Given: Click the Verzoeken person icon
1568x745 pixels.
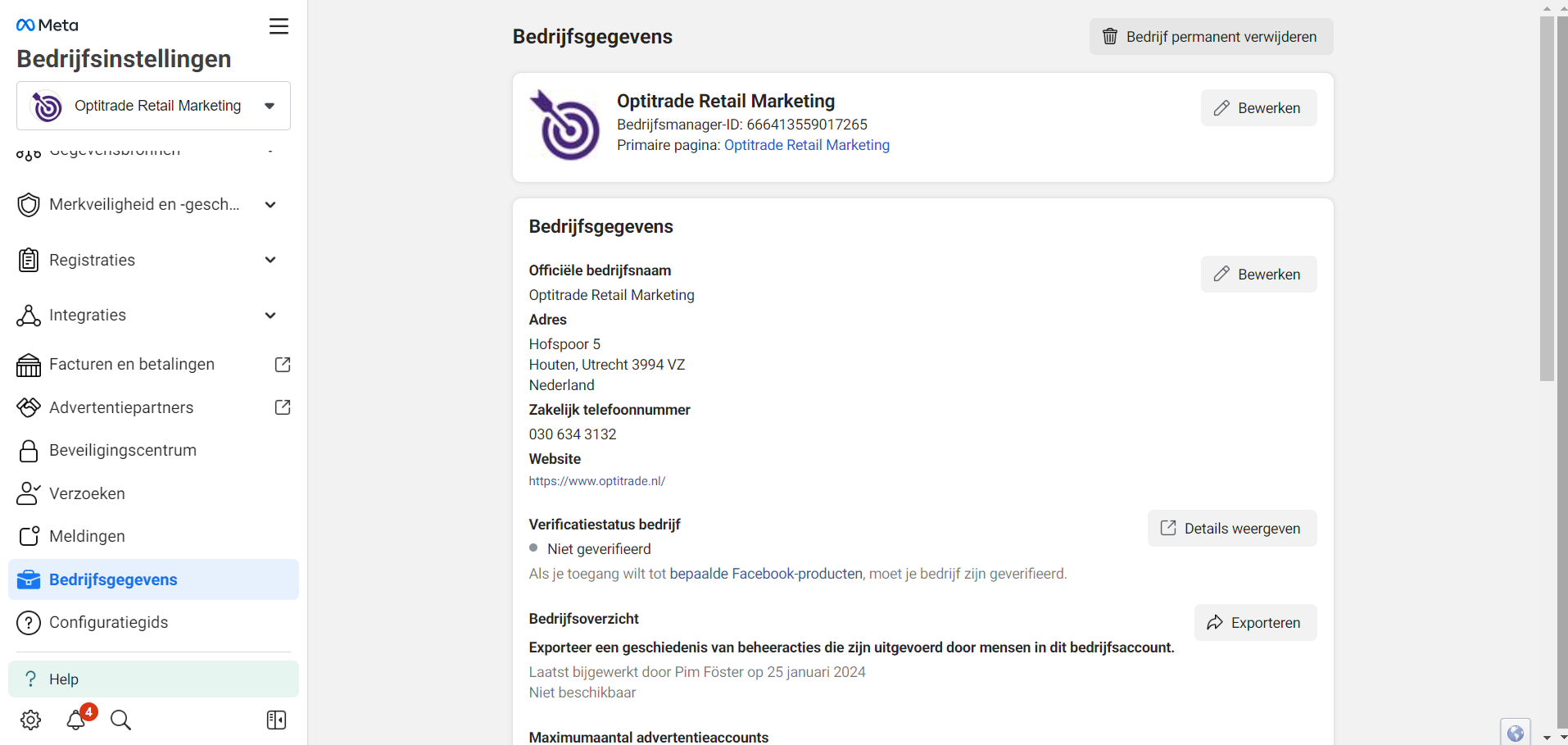Looking at the screenshot, I should click(x=29, y=493).
